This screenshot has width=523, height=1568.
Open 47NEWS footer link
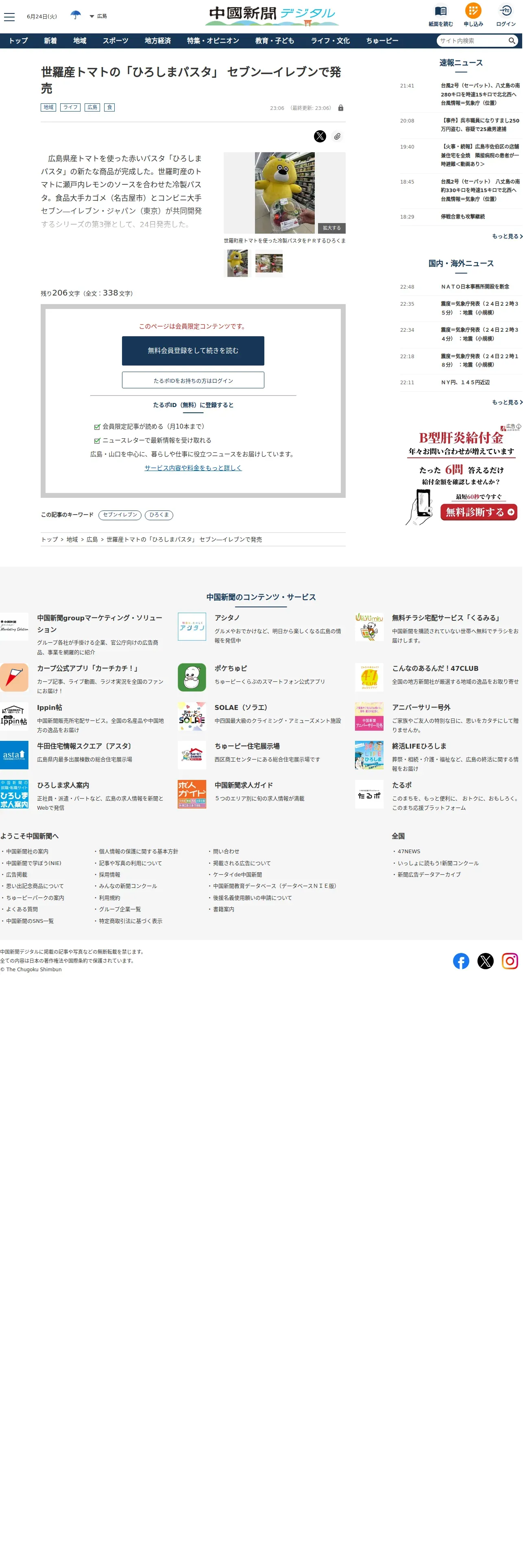pos(409,852)
